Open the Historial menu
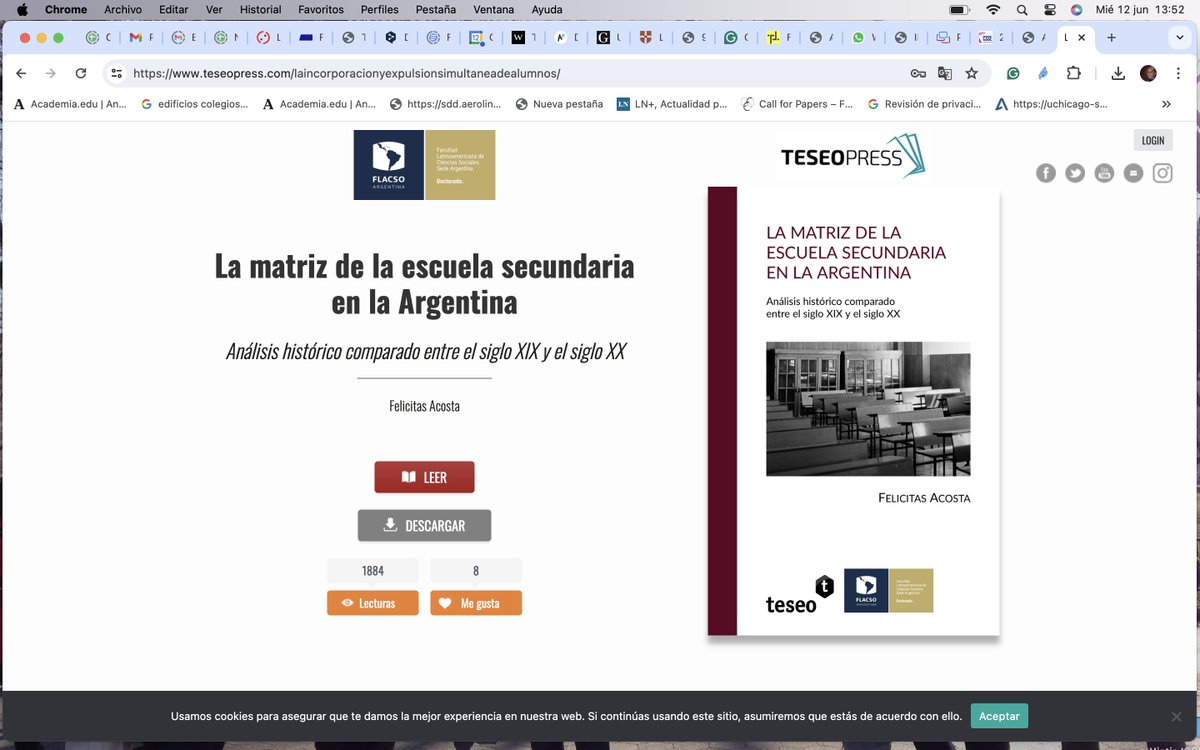 point(260,9)
